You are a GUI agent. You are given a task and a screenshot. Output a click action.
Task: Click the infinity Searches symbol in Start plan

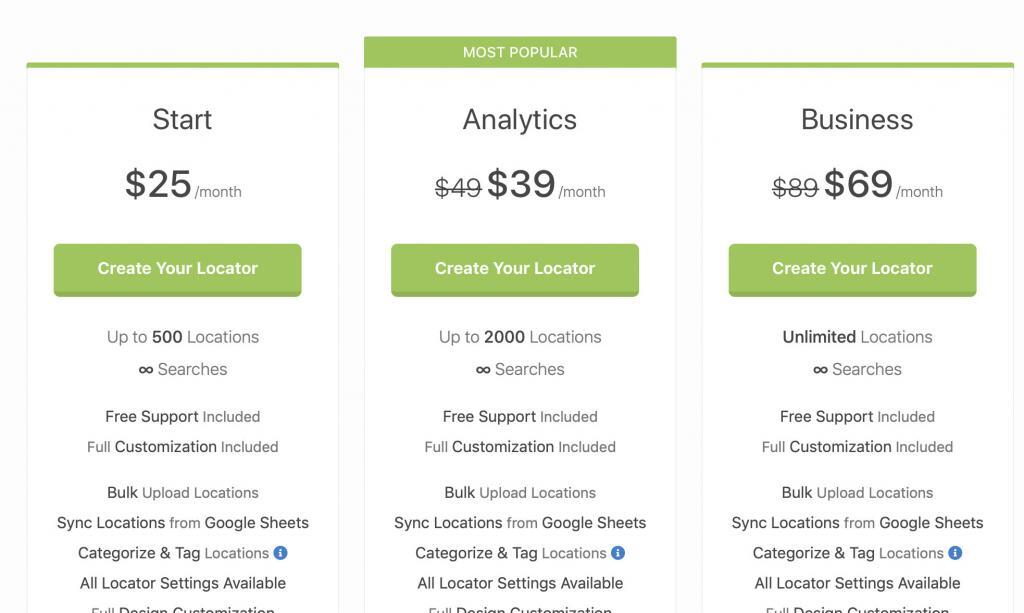click(146, 370)
